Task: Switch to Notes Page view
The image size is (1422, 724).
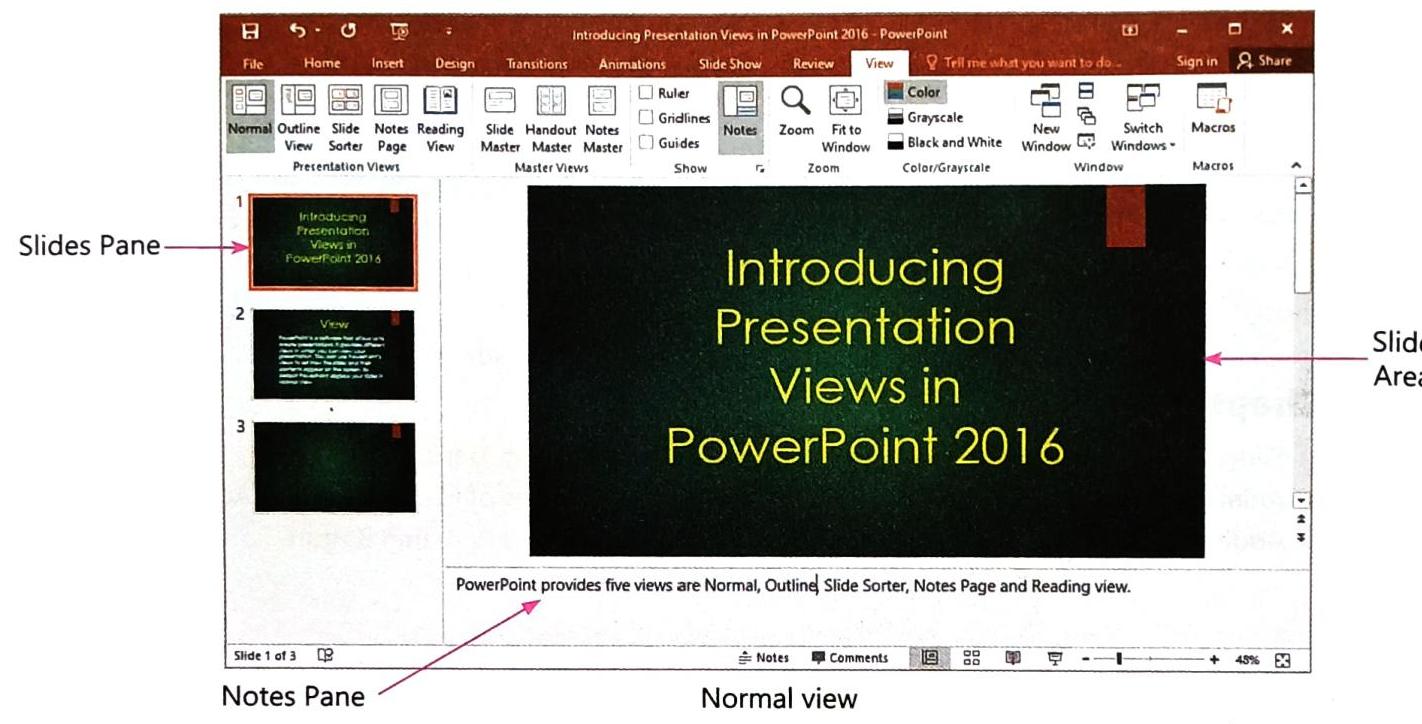Action: pos(391,117)
